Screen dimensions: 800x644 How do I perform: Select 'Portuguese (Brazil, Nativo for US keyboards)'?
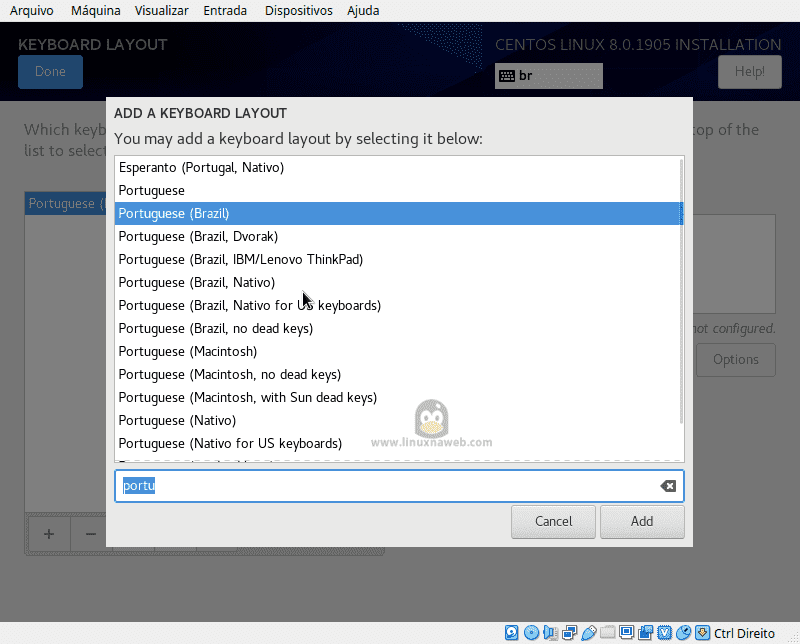(x=397, y=305)
